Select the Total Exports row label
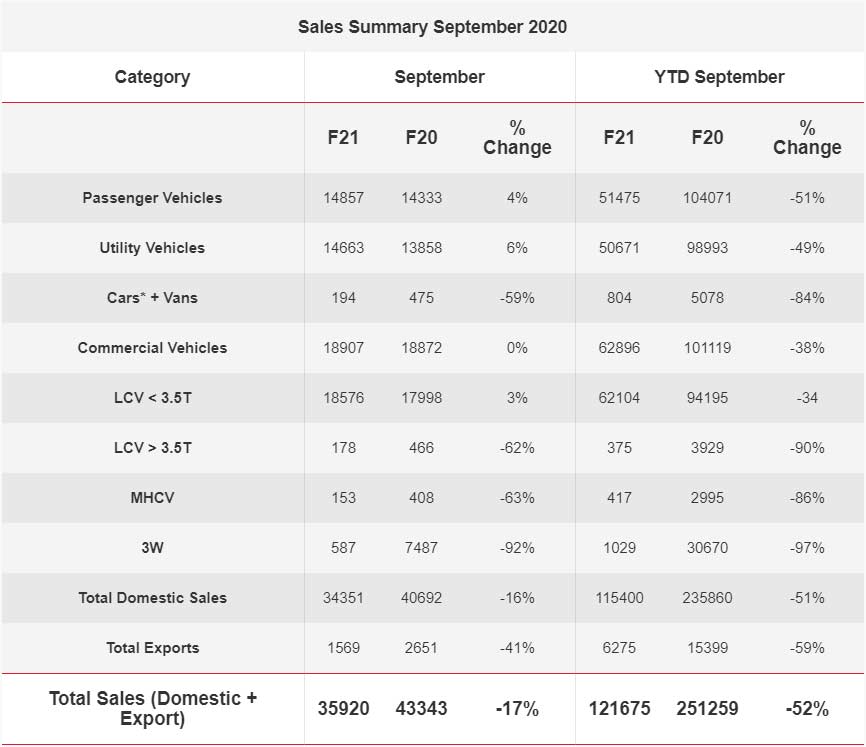Screen dimensions: 866x747 pos(152,648)
